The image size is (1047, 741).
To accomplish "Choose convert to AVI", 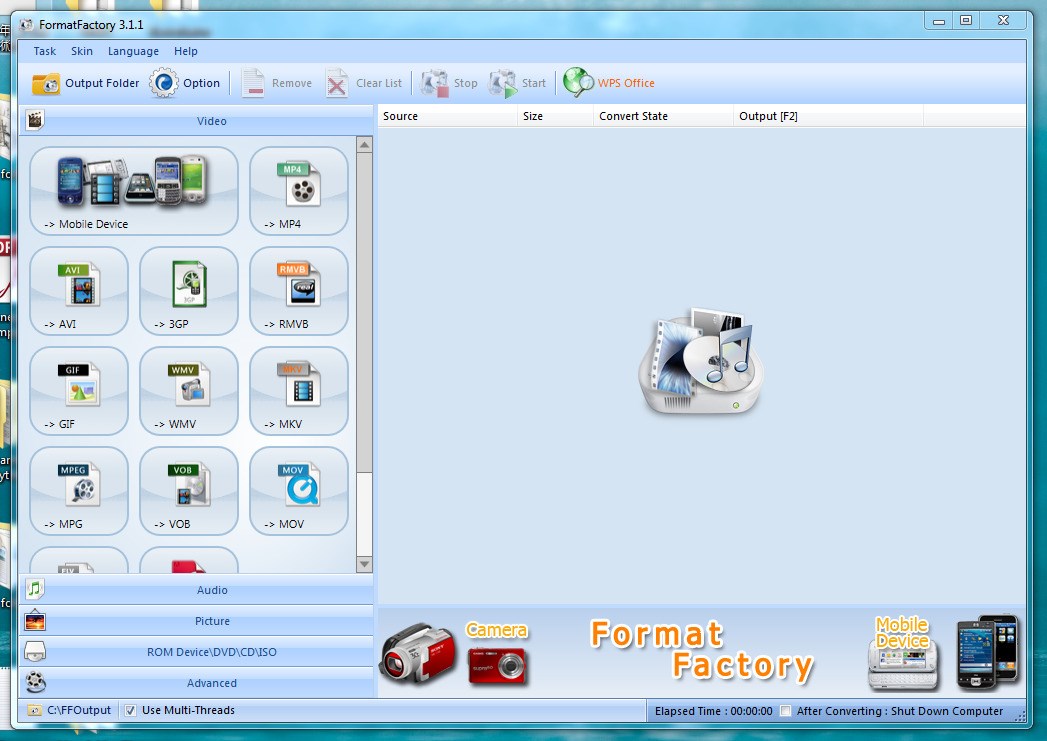I will pyautogui.click(x=79, y=291).
